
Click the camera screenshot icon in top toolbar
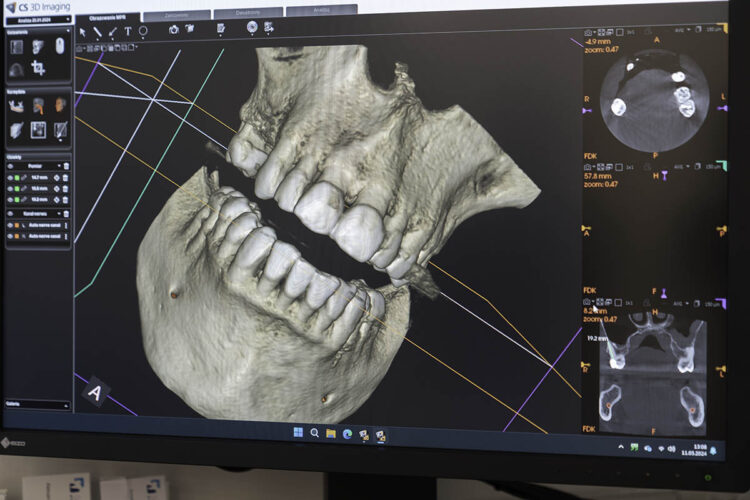click(x=173, y=29)
